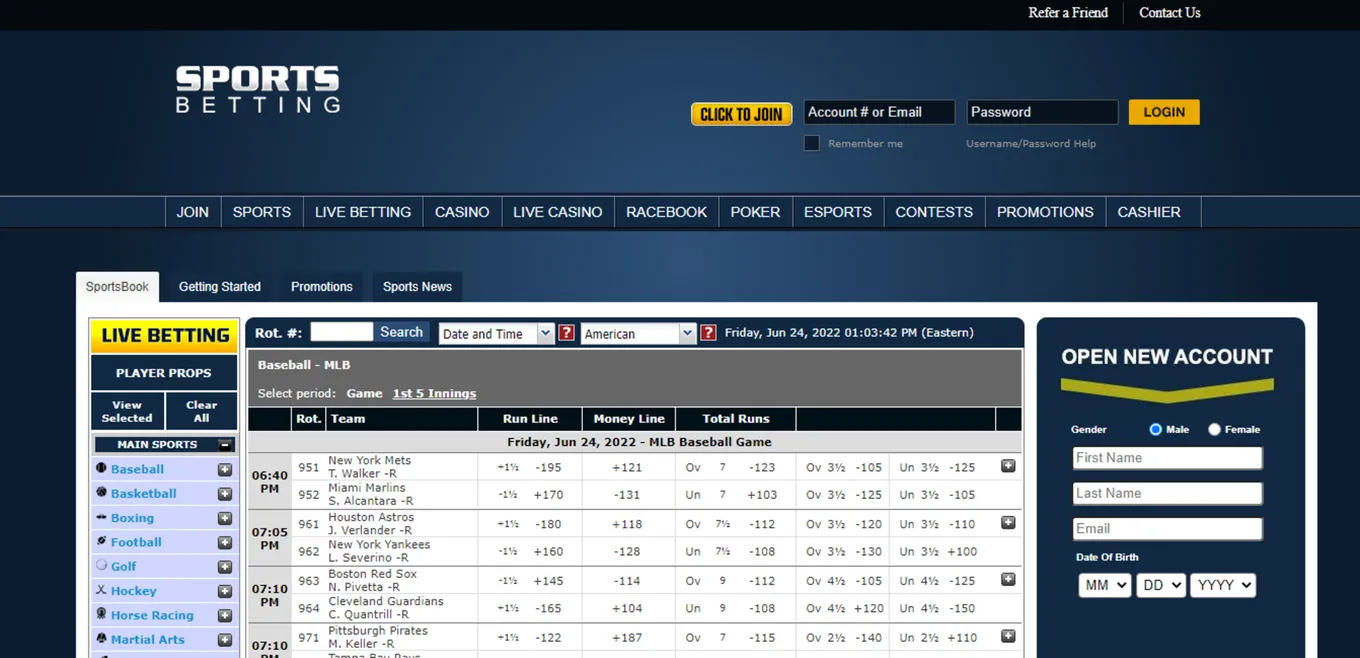1360x658 pixels.
Task: Open the MM birth month dropdown
Action: (x=1104, y=585)
